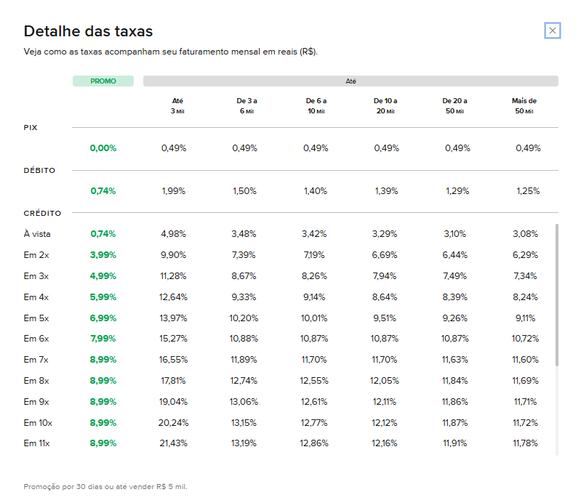Click the CRÉDITO section label
This screenshot has width=581, height=500.
click(x=42, y=213)
